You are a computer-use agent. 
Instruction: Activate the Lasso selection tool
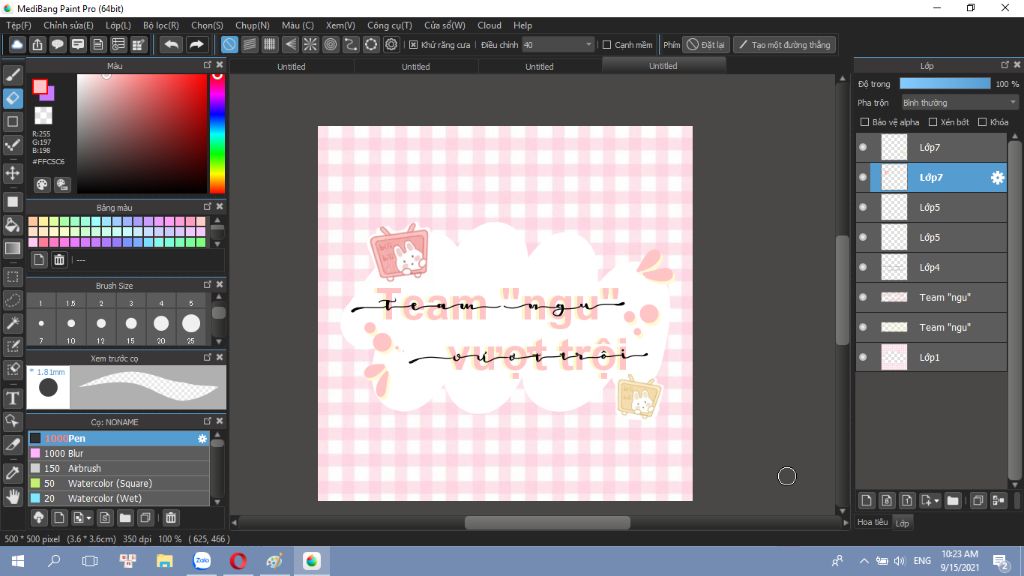click(12, 300)
